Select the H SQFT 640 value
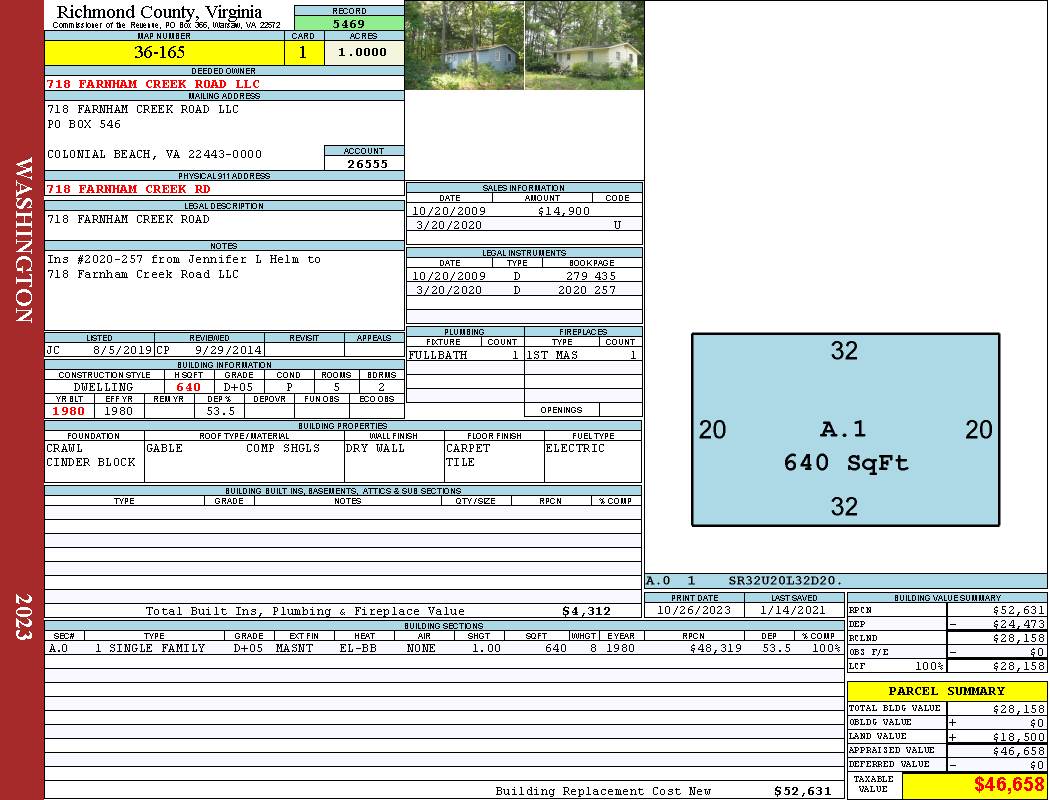This screenshot has width=1050, height=800. [189, 387]
